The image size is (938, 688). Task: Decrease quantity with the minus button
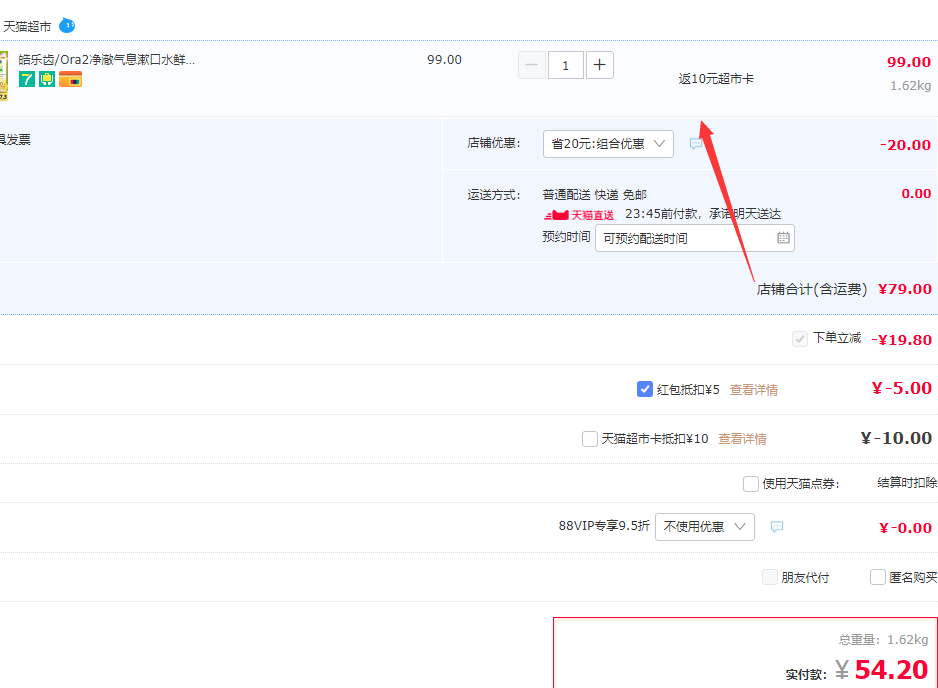pyautogui.click(x=532, y=65)
